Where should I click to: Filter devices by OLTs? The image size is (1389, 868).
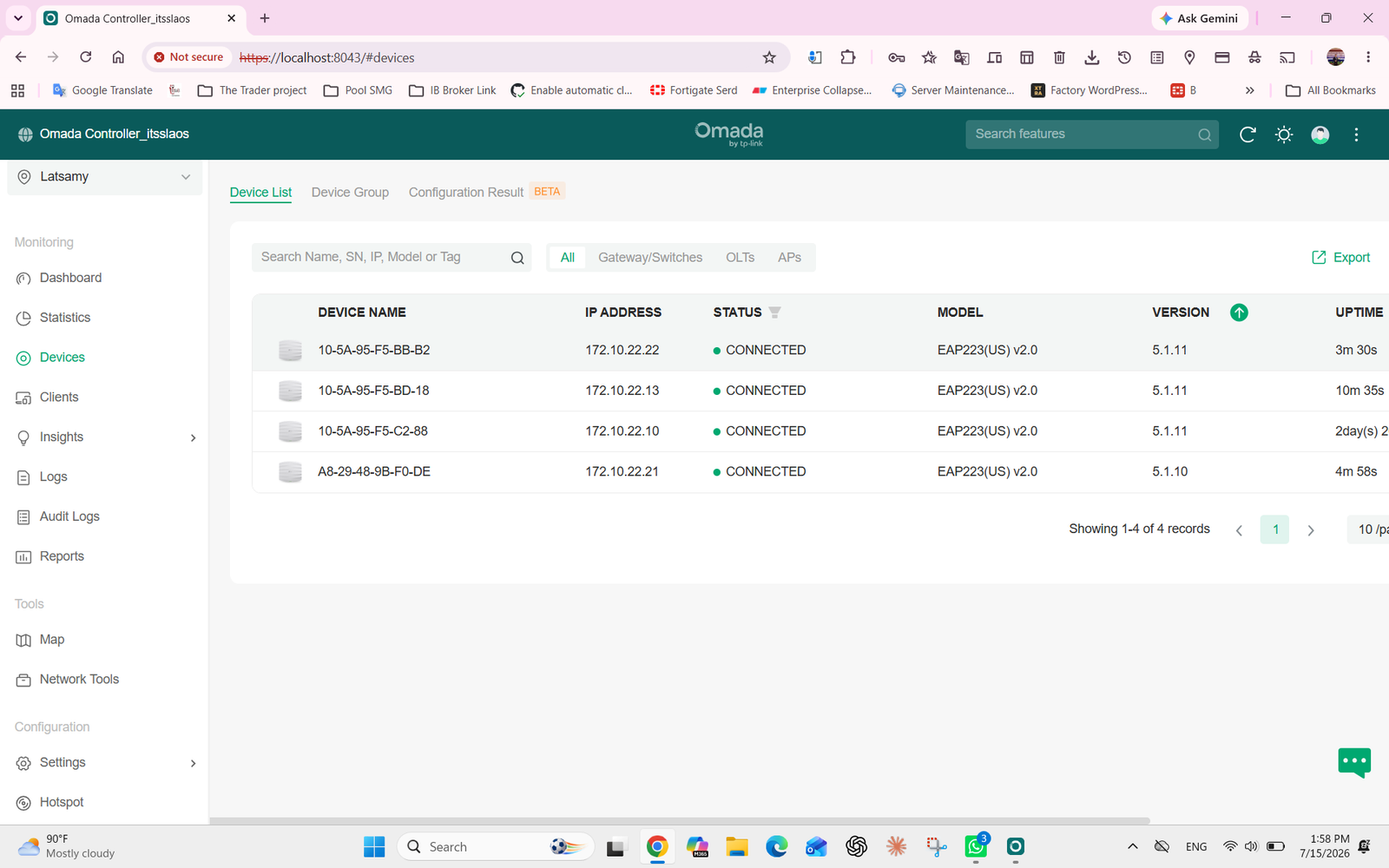(740, 258)
